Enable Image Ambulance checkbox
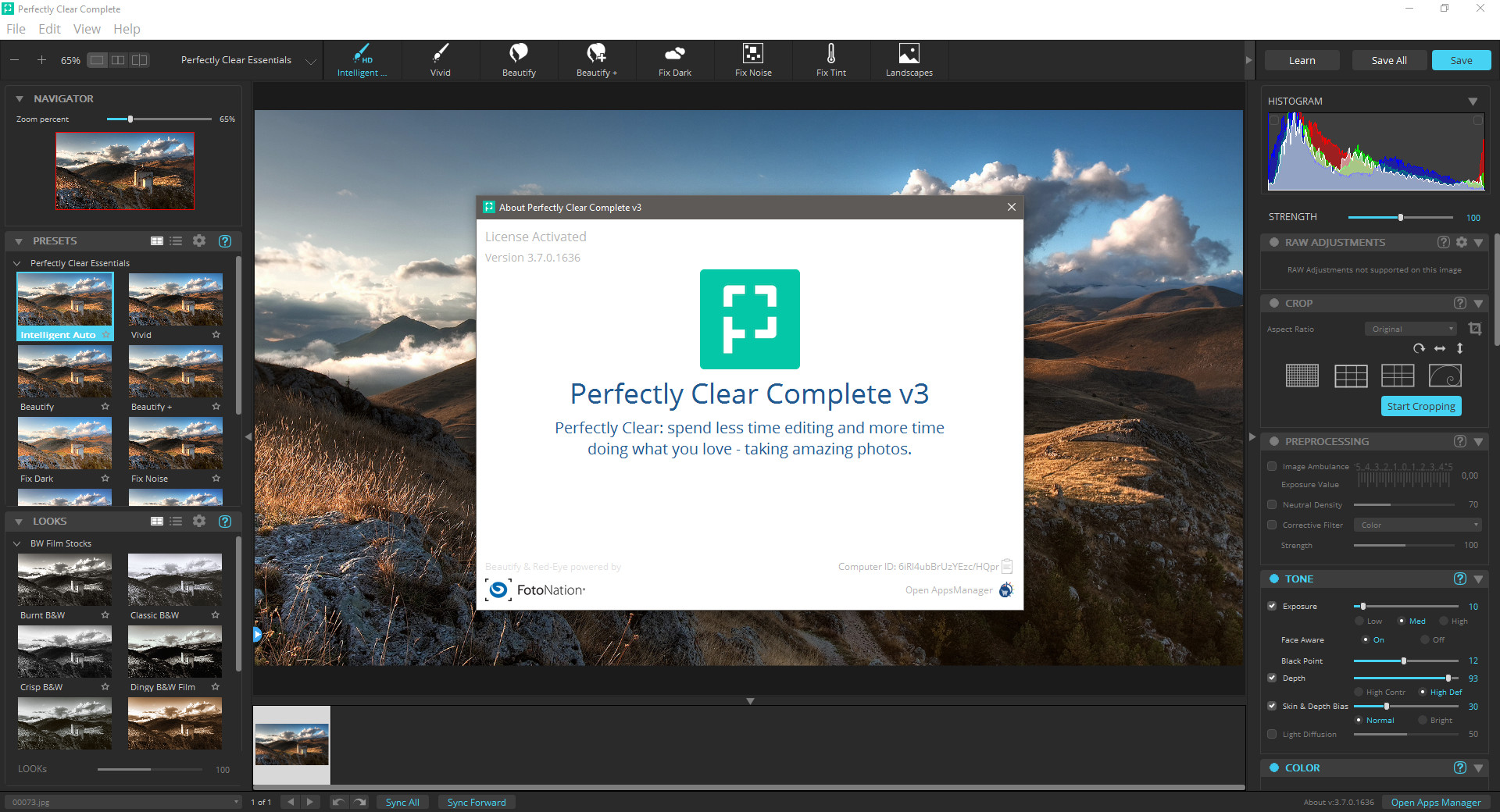Viewport: 1500px width, 812px height. click(1272, 466)
